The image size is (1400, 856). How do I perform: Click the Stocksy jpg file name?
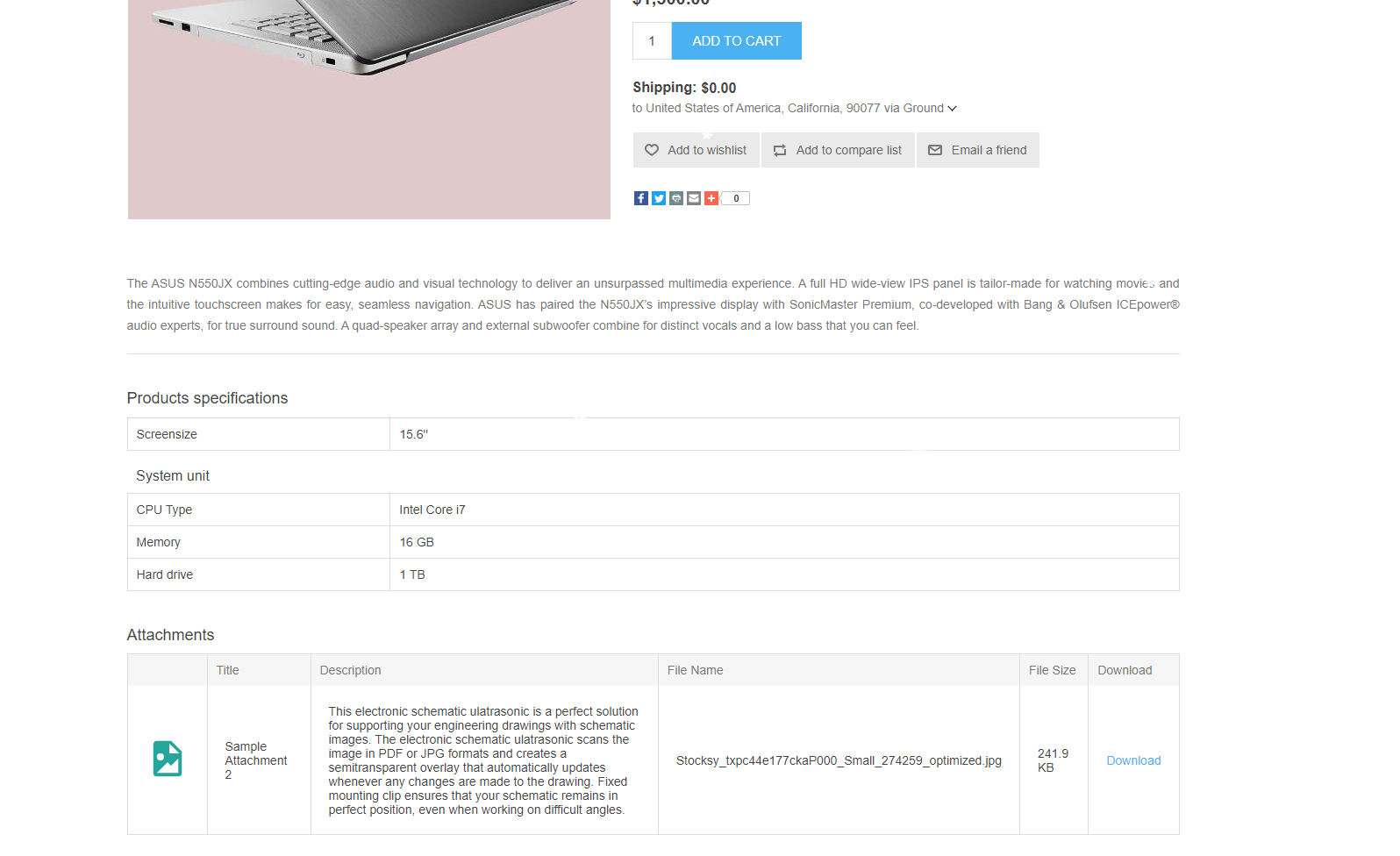pyautogui.click(x=839, y=760)
